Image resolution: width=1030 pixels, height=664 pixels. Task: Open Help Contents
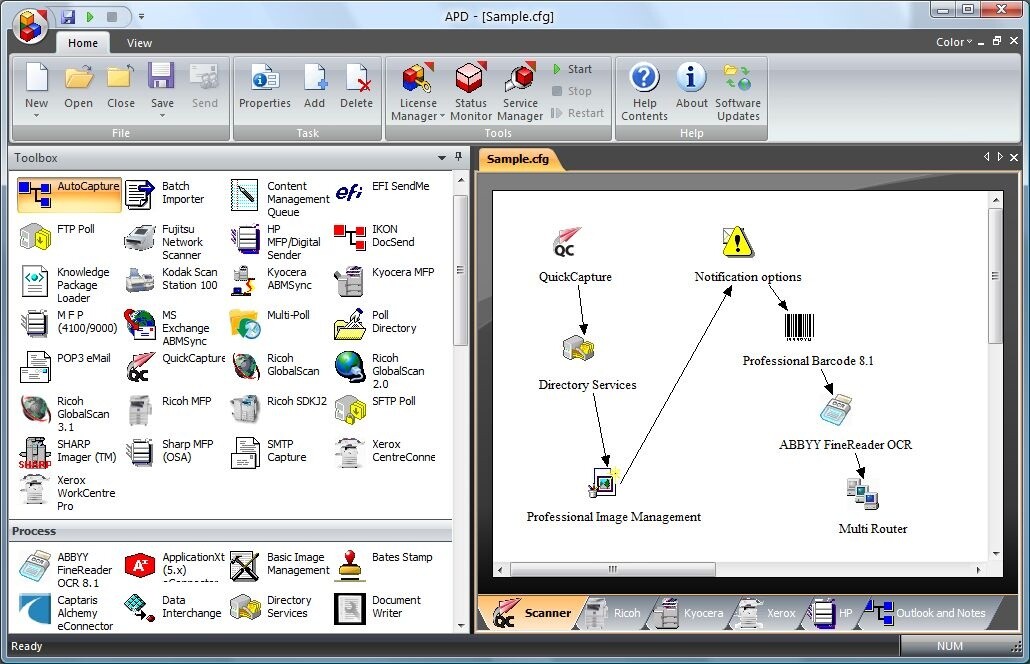coord(644,92)
